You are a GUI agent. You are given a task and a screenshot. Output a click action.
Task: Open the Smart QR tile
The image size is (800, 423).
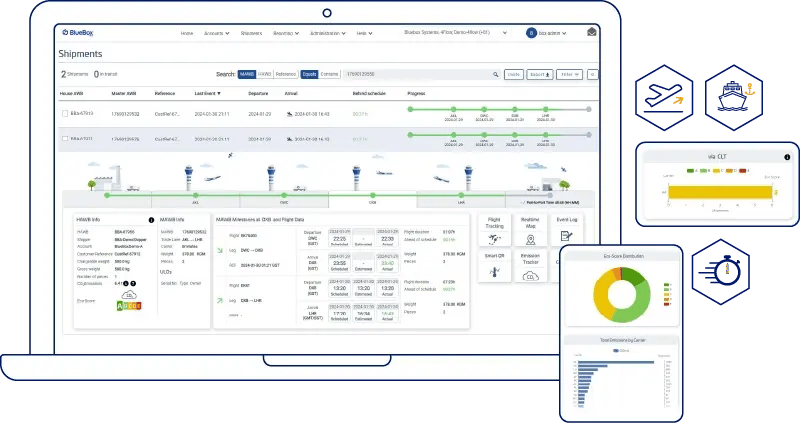[494, 265]
